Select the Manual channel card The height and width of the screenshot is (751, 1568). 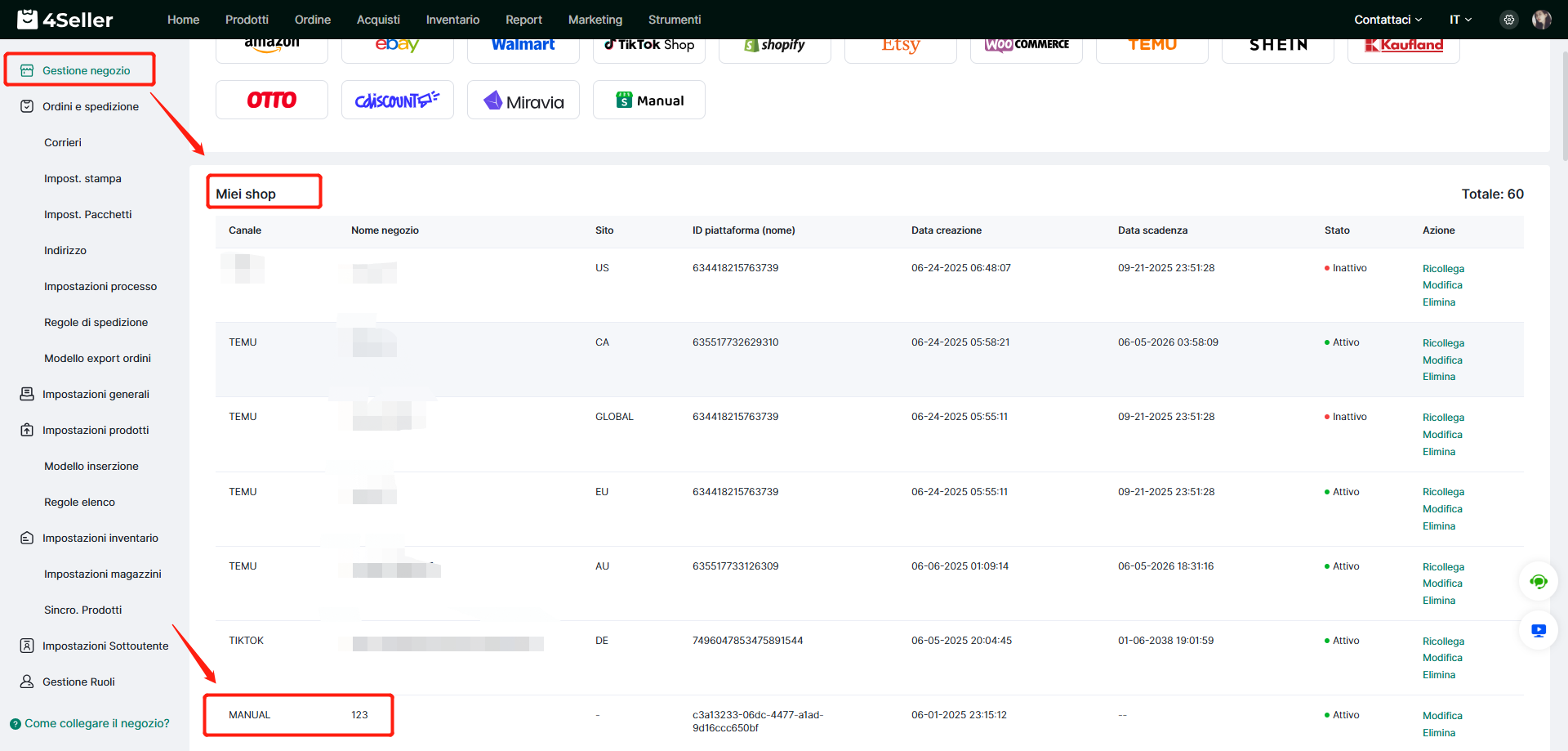pyautogui.click(x=649, y=100)
